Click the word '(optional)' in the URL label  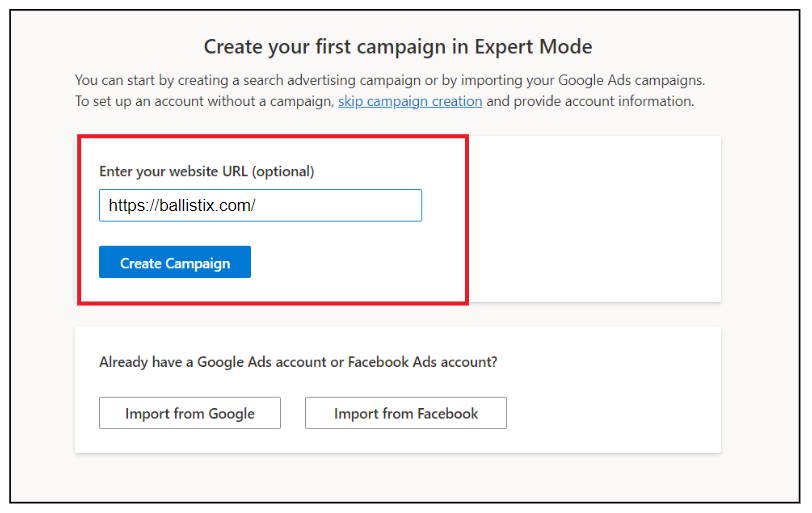[283, 171]
